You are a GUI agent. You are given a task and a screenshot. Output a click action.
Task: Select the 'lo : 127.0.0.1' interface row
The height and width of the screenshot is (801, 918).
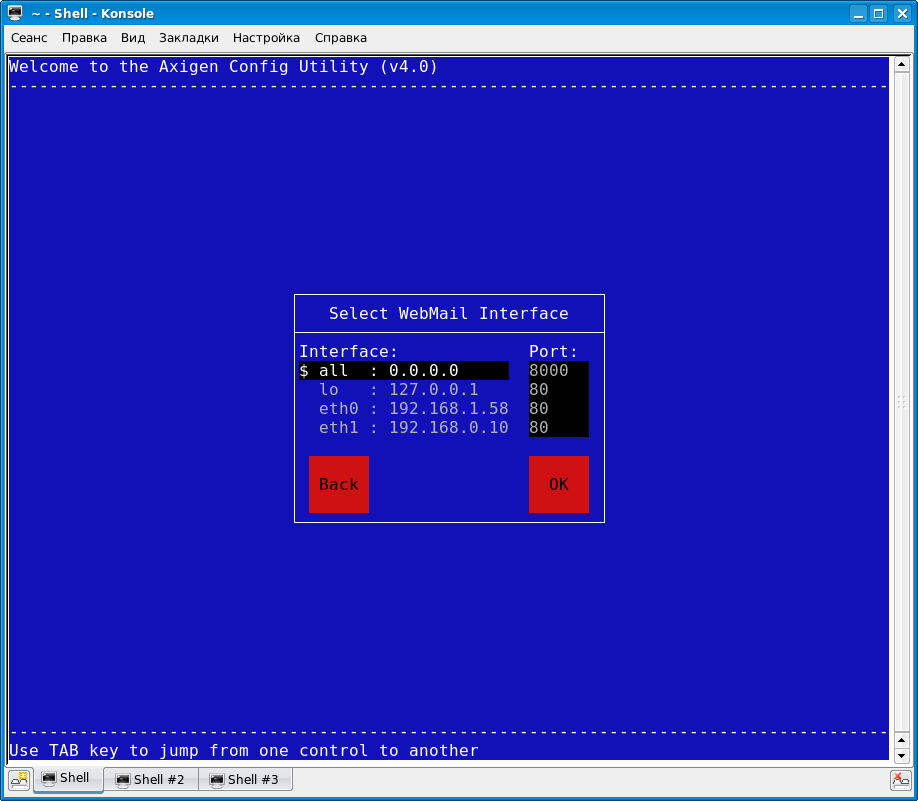coord(404,389)
